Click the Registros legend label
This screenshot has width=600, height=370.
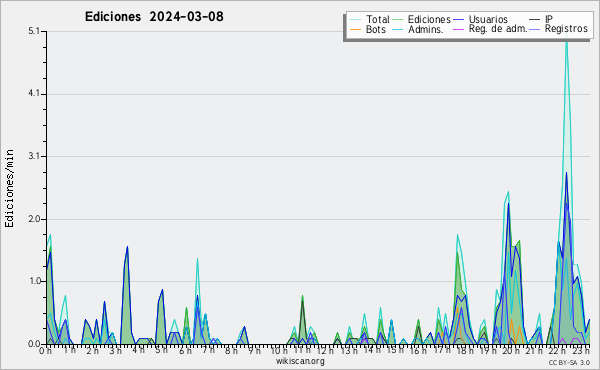coord(566,29)
